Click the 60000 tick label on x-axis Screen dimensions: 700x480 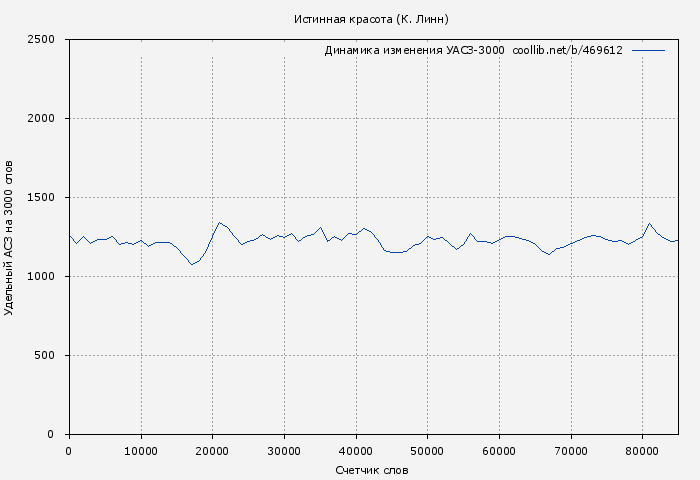pyautogui.click(x=499, y=451)
